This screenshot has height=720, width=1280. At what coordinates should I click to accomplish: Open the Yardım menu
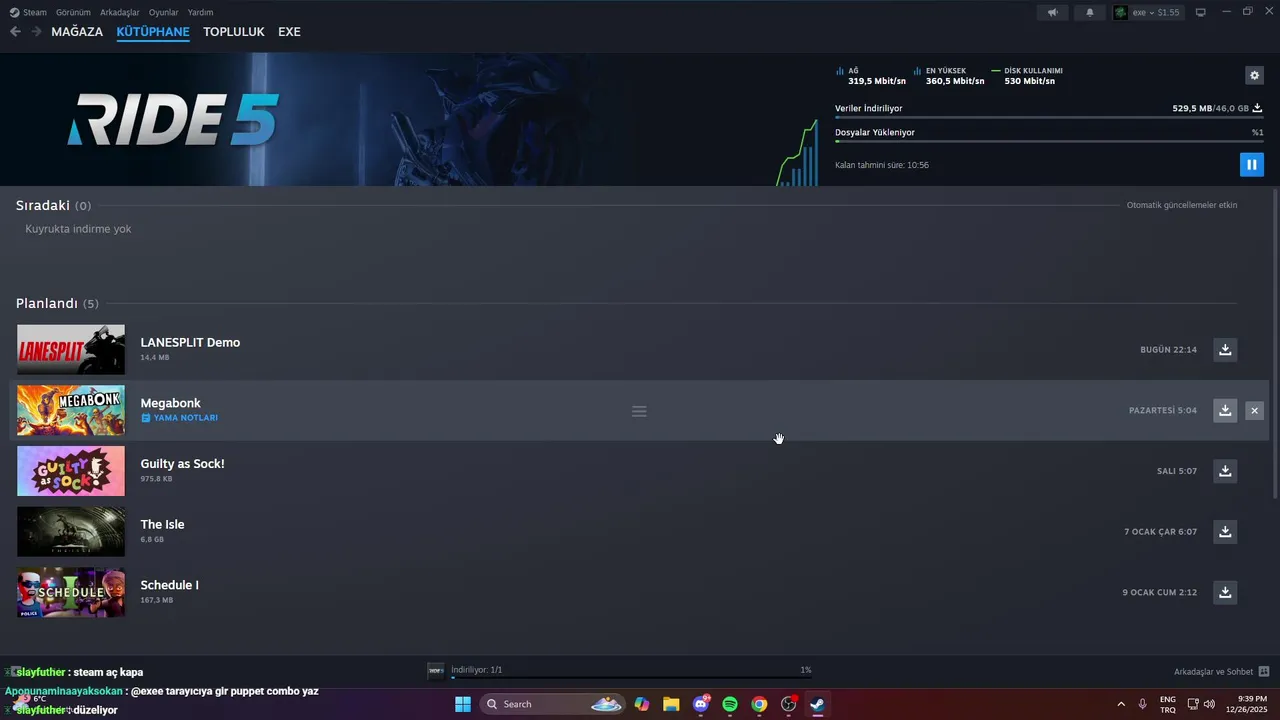pos(200,12)
